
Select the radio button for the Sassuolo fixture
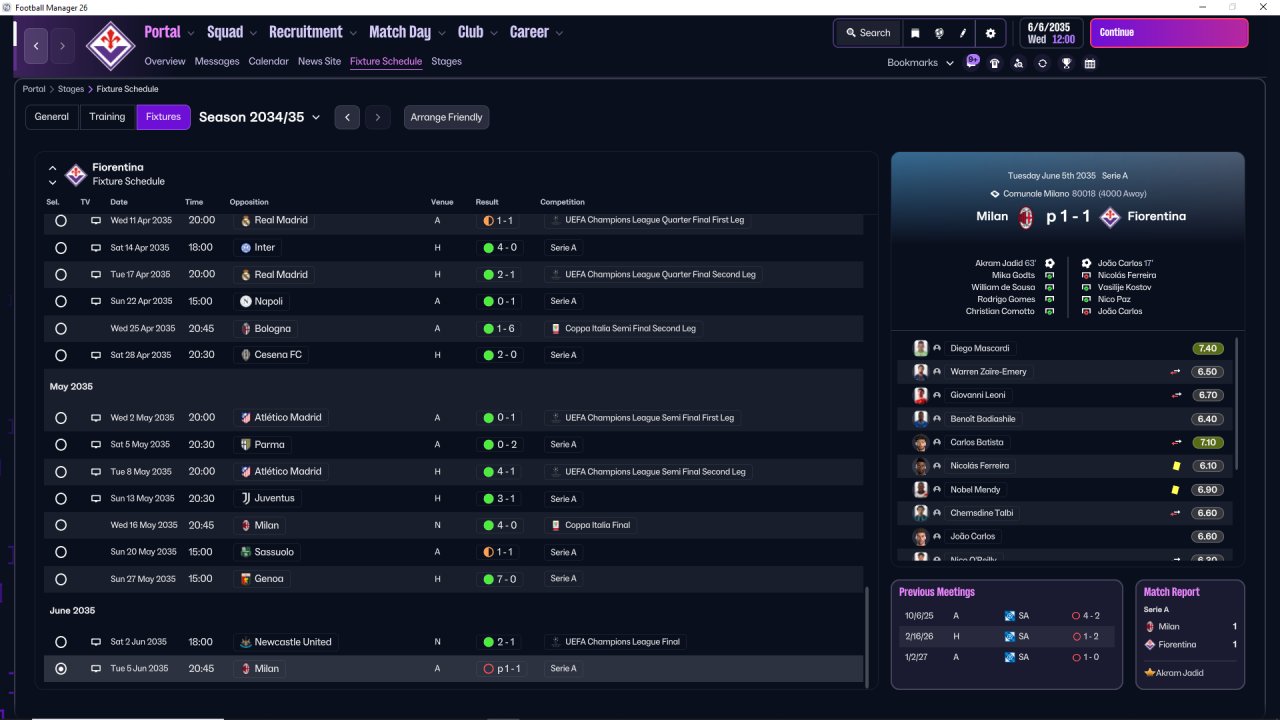click(61, 552)
